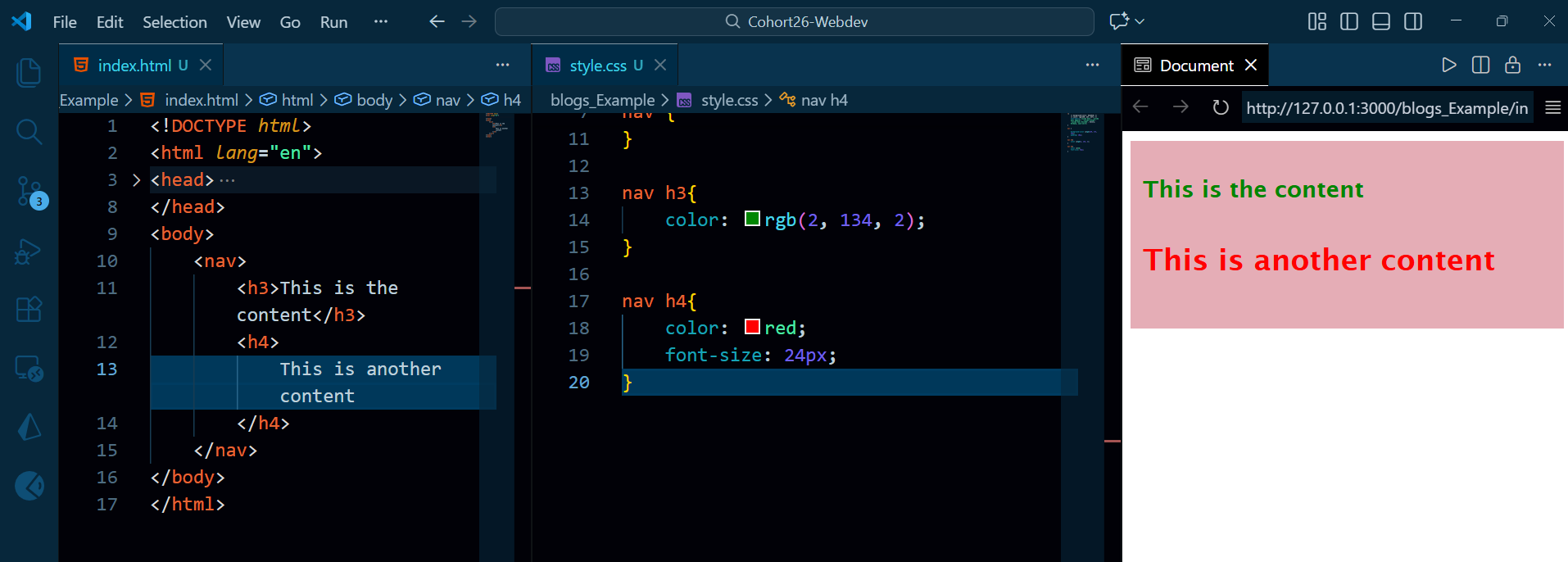This screenshot has height=562, width=1568.
Task: Open Customize Layout icon
Action: point(1317,21)
